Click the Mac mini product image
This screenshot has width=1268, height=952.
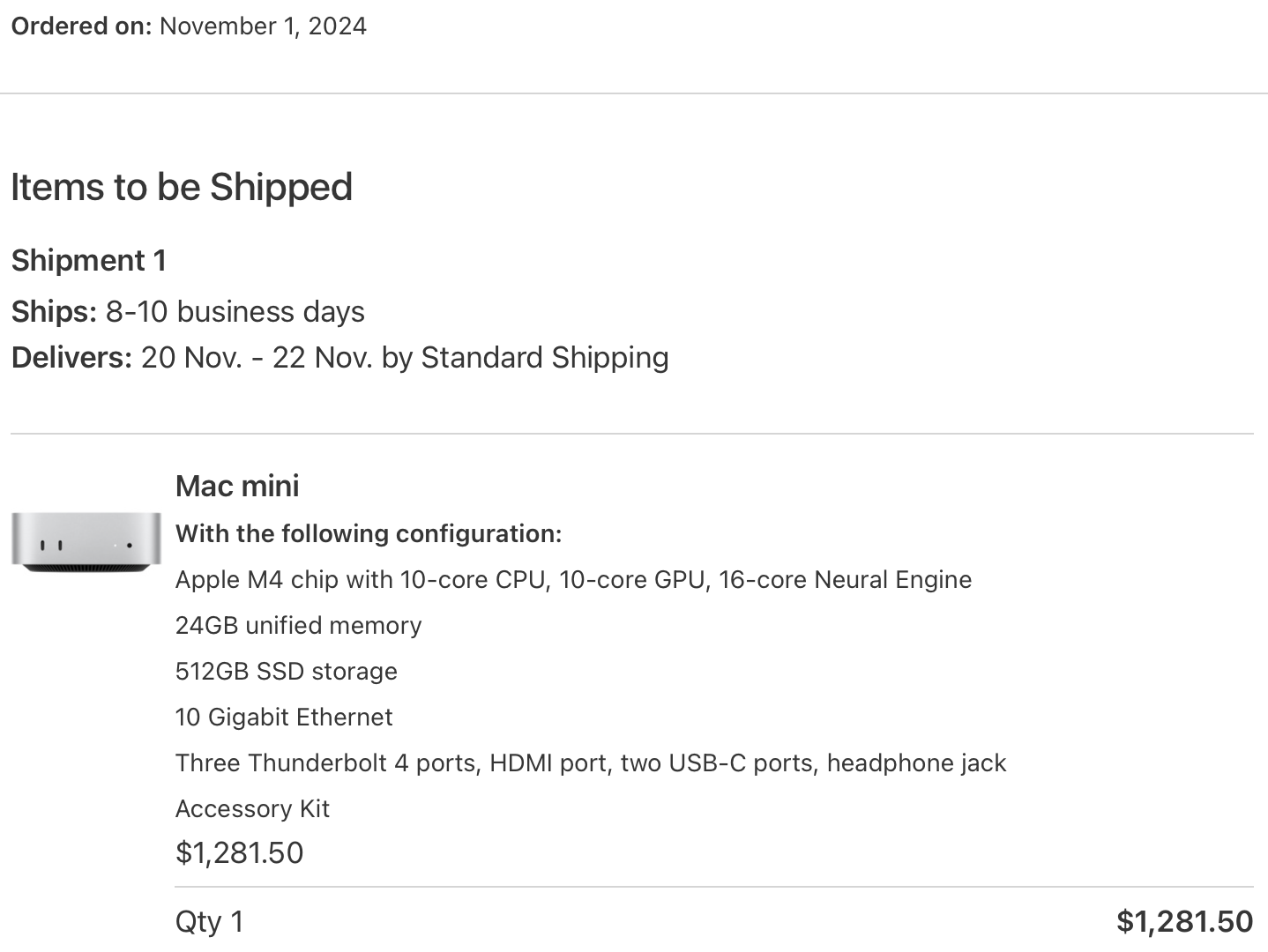coord(86,542)
